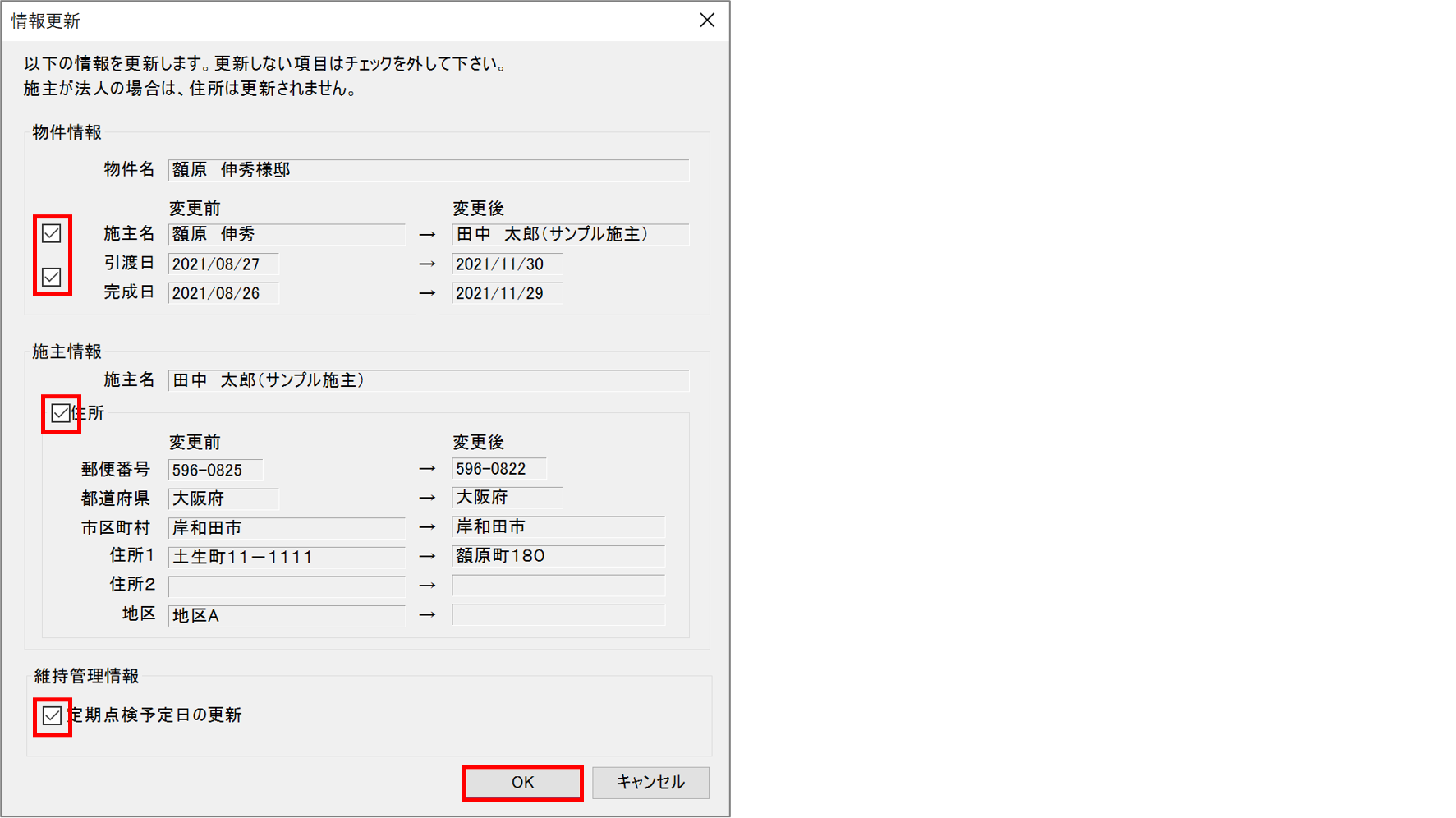
Task: Uncheck the 施主名 update checkbox
Action: (x=52, y=234)
